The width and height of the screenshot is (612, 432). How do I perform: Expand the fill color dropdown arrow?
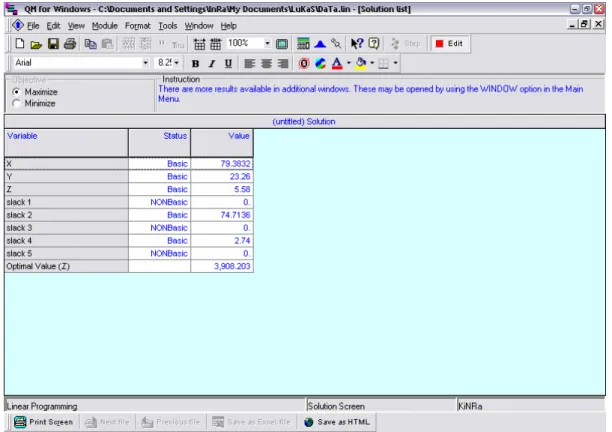pyautogui.click(x=372, y=63)
